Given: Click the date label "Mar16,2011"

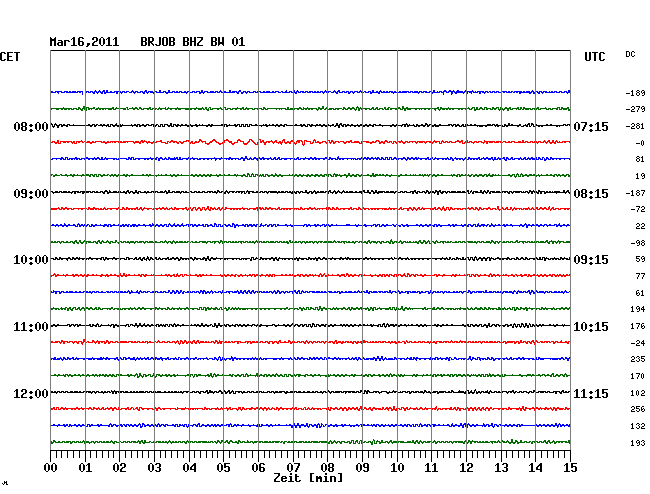Looking at the screenshot, I should pos(84,42).
